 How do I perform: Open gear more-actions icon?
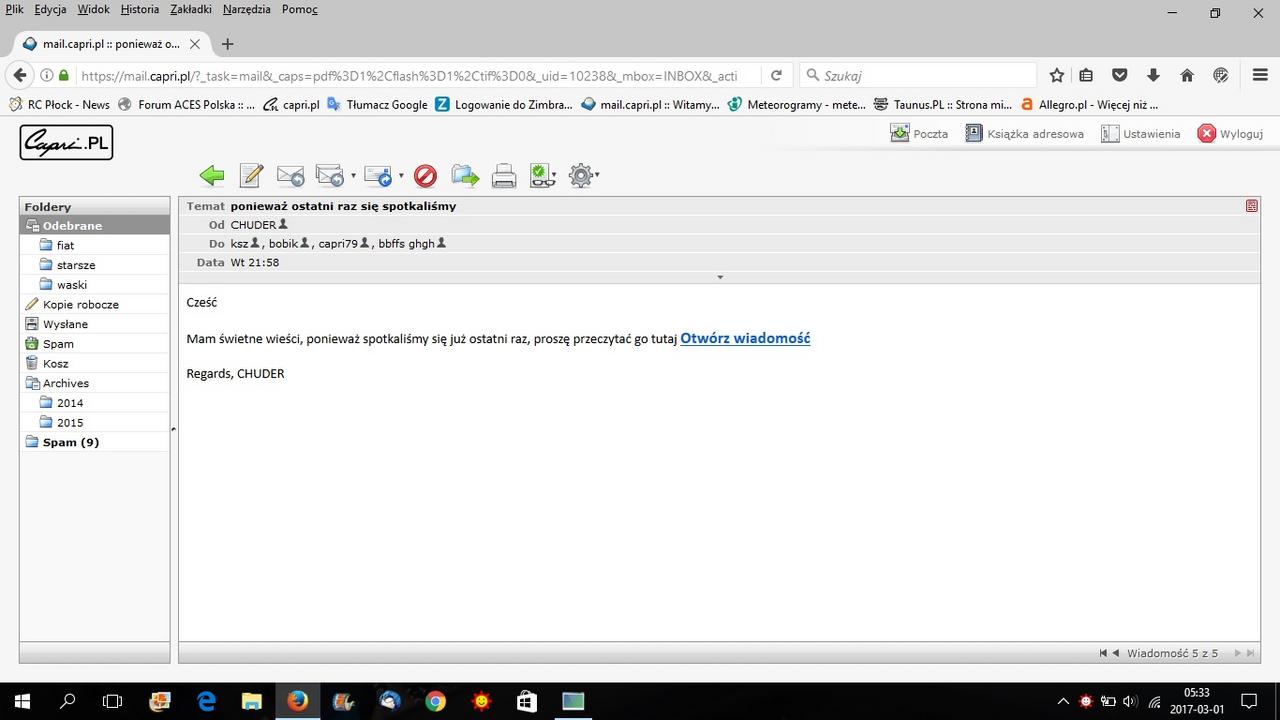click(x=580, y=176)
